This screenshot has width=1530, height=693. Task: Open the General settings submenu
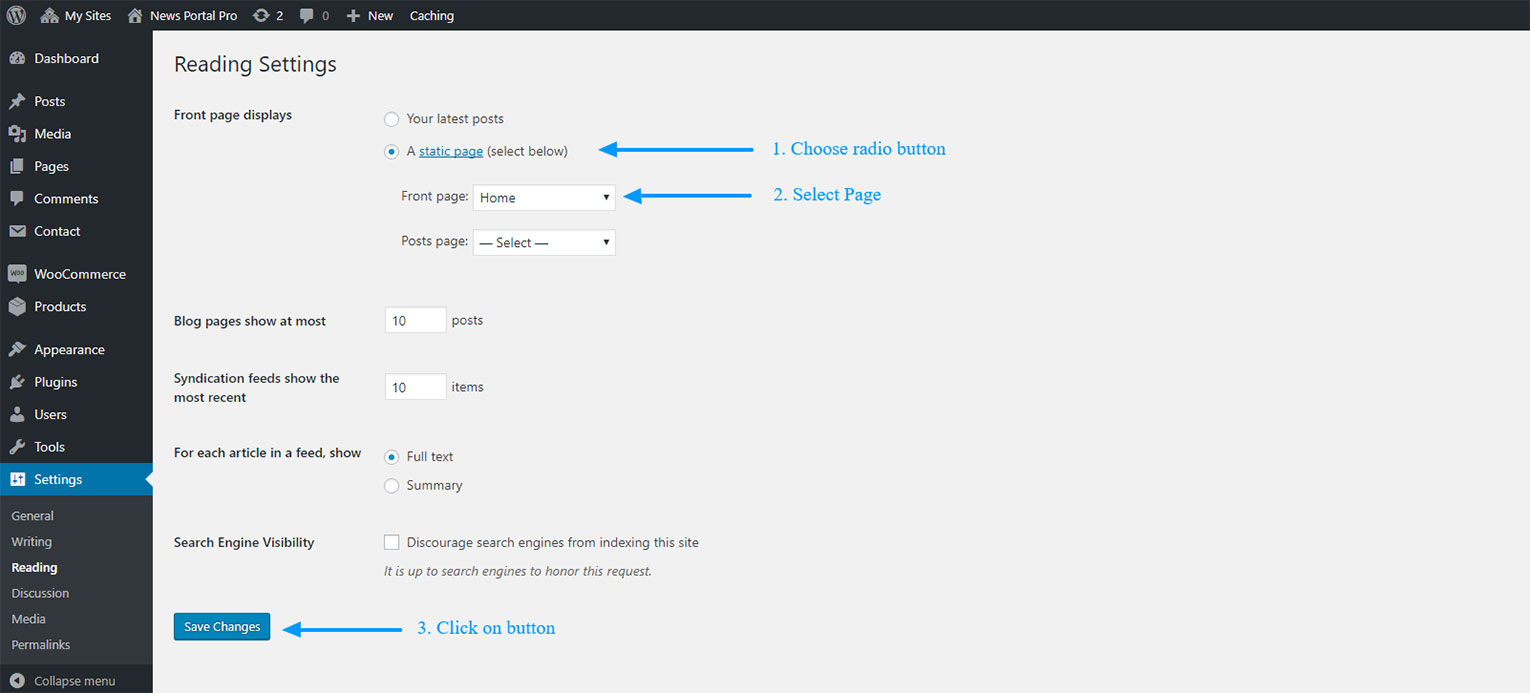[33, 516]
